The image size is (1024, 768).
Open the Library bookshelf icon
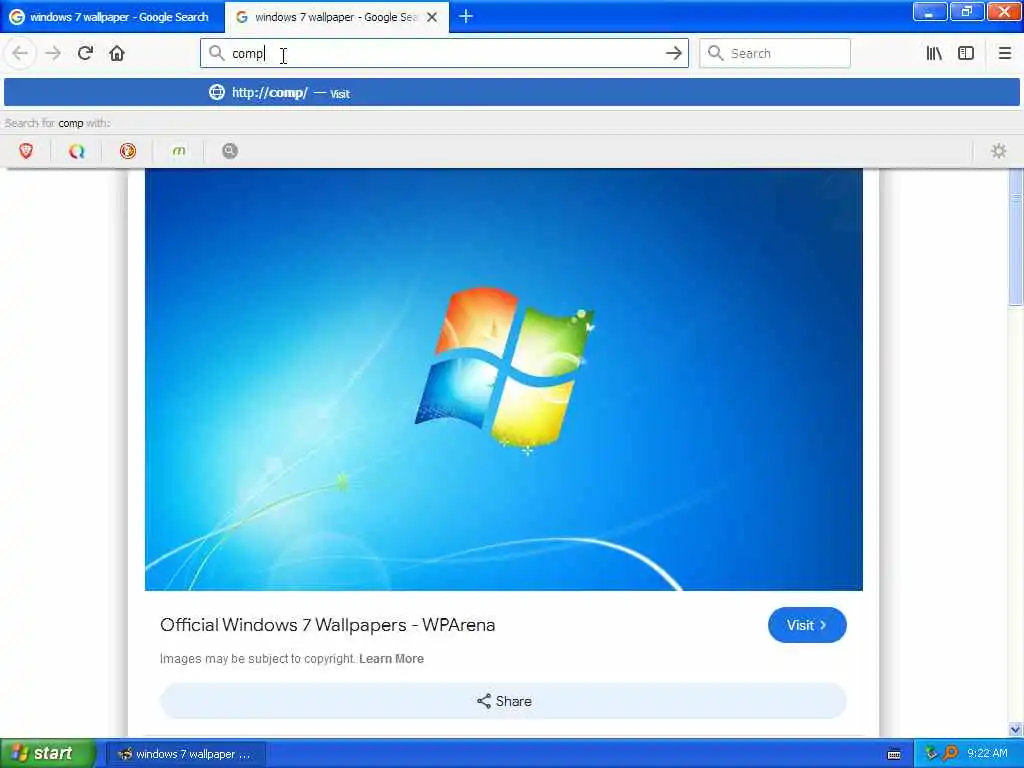tap(934, 53)
